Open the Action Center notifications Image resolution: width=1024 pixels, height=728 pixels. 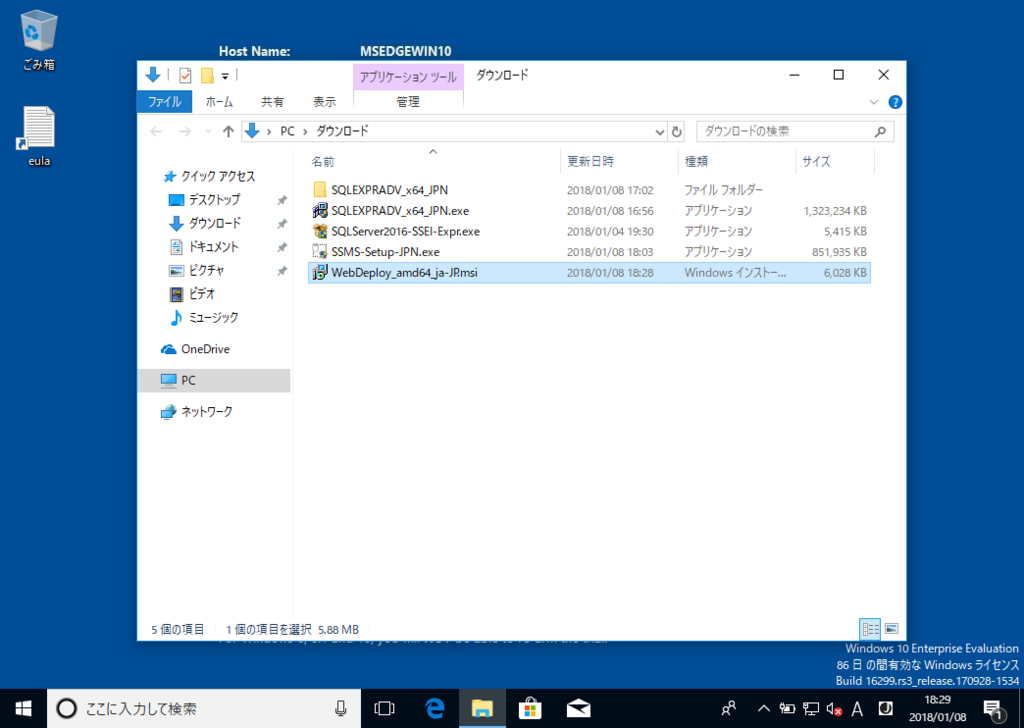993,709
